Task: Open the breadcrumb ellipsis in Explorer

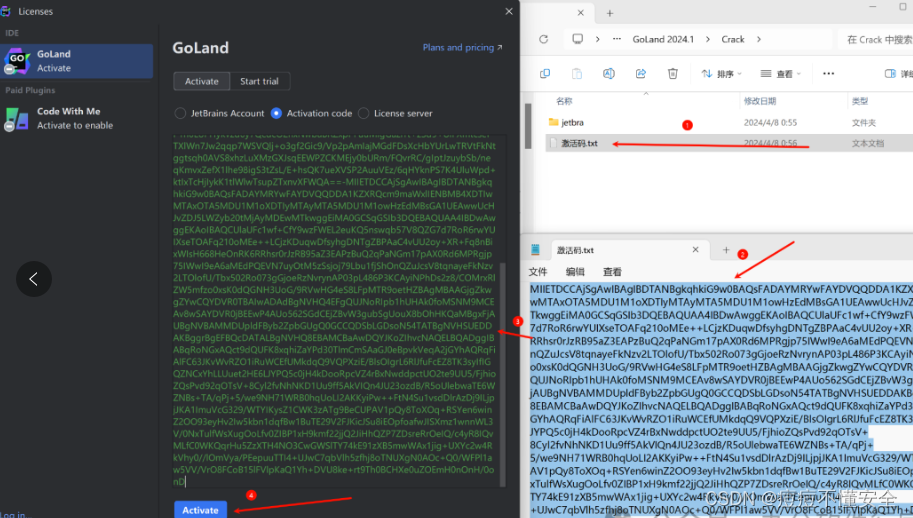Action: (617, 39)
